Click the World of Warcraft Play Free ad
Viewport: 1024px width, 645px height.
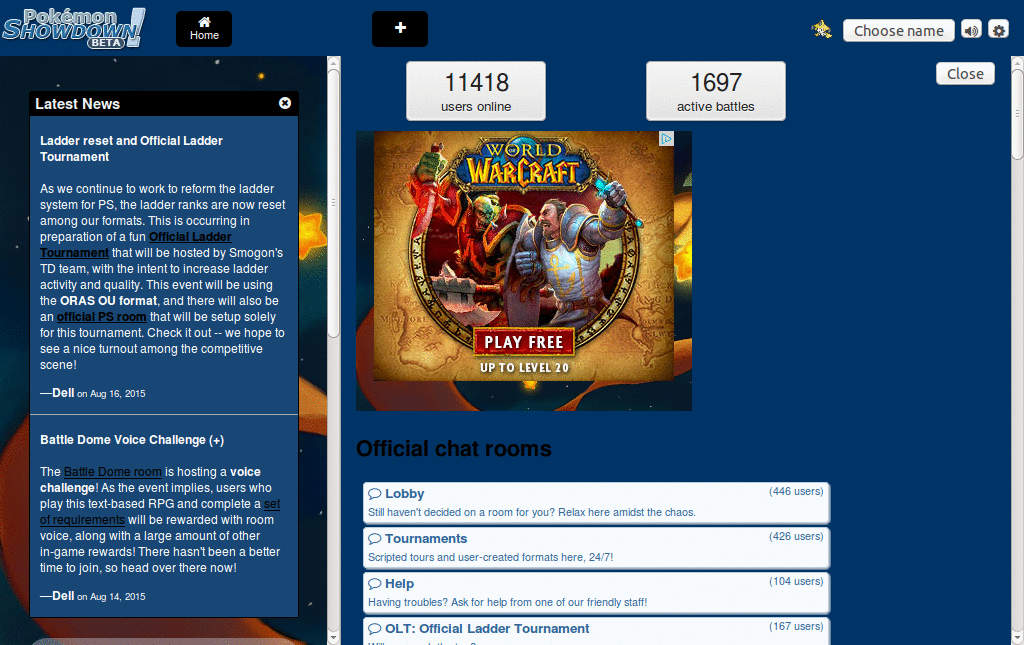coord(524,256)
